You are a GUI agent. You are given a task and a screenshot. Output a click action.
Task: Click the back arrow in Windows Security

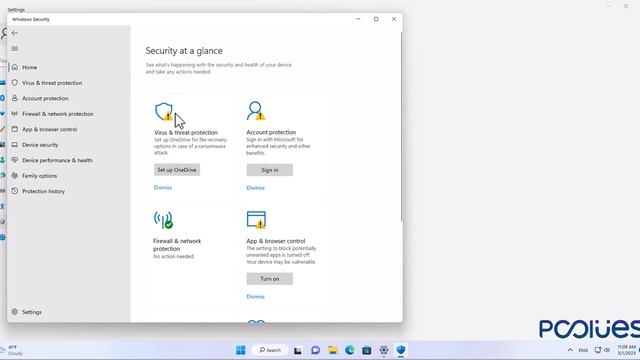pyautogui.click(x=15, y=33)
